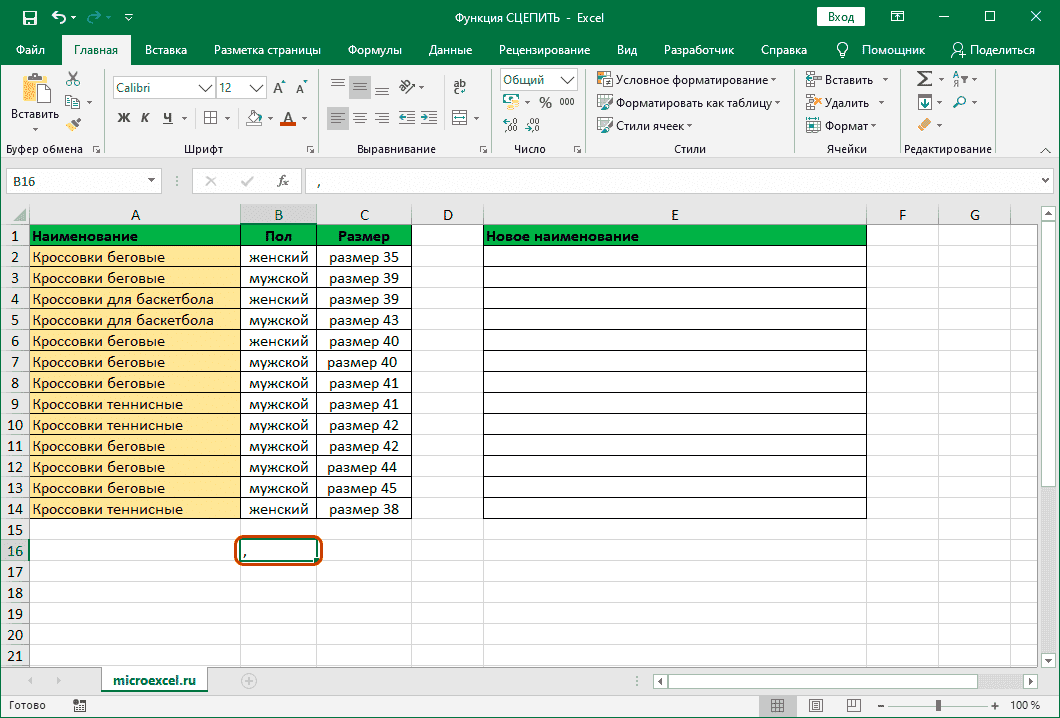Click the Поделиться share button

992,50
